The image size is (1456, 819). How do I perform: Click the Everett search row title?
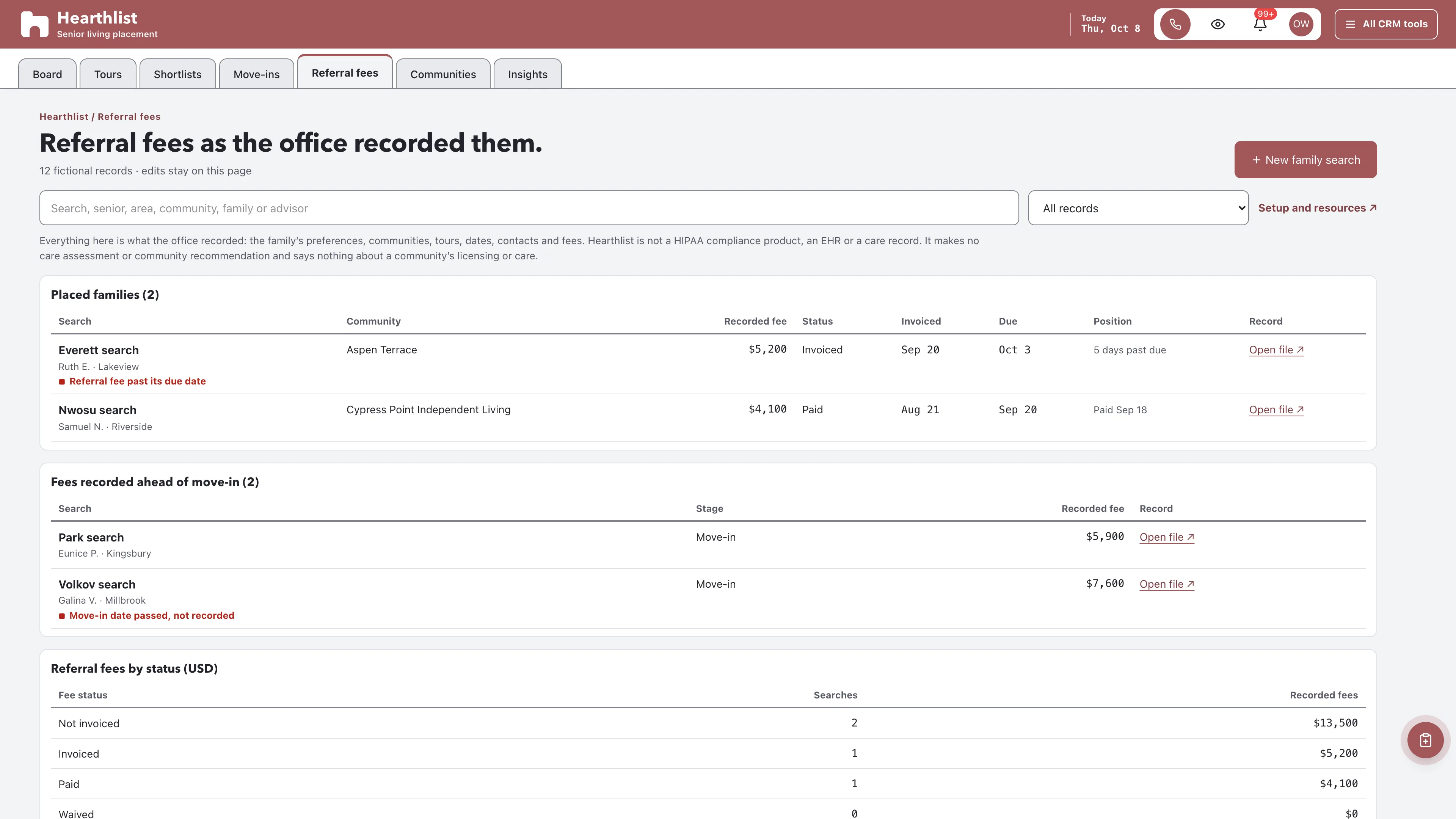pos(98,350)
